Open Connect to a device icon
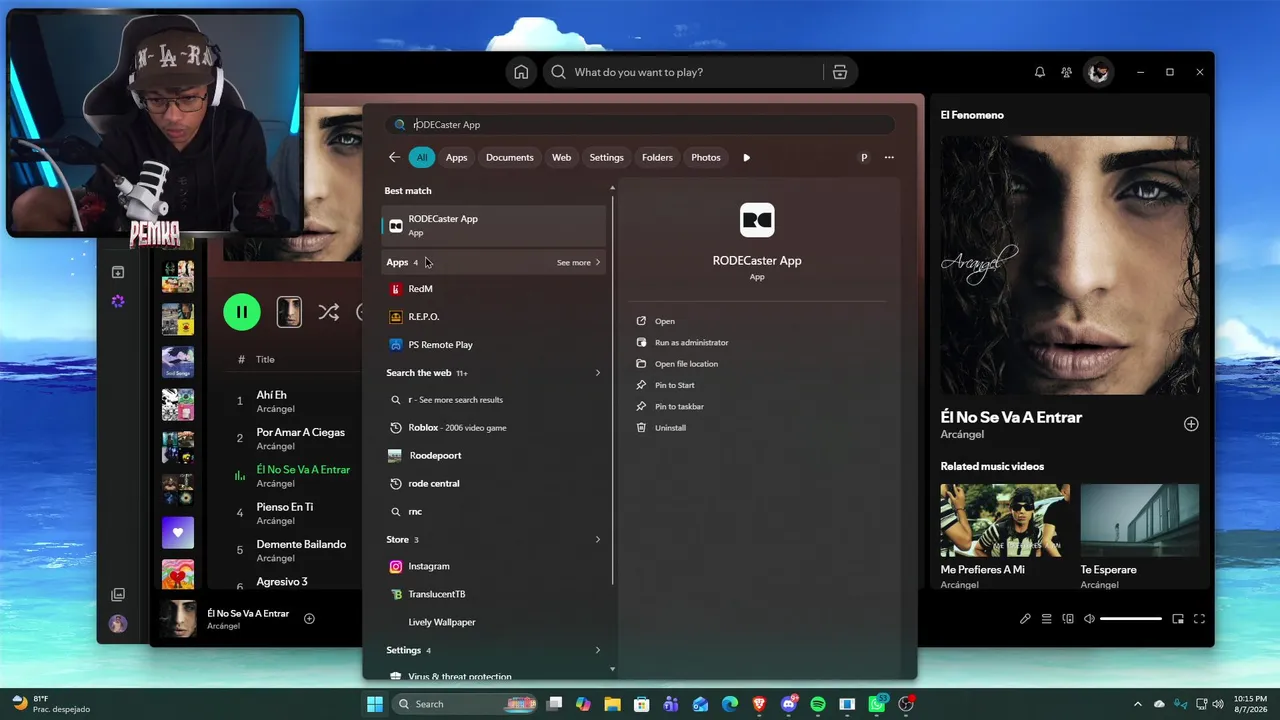The height and width of the screenshot is (720, 1280). 1068,619
